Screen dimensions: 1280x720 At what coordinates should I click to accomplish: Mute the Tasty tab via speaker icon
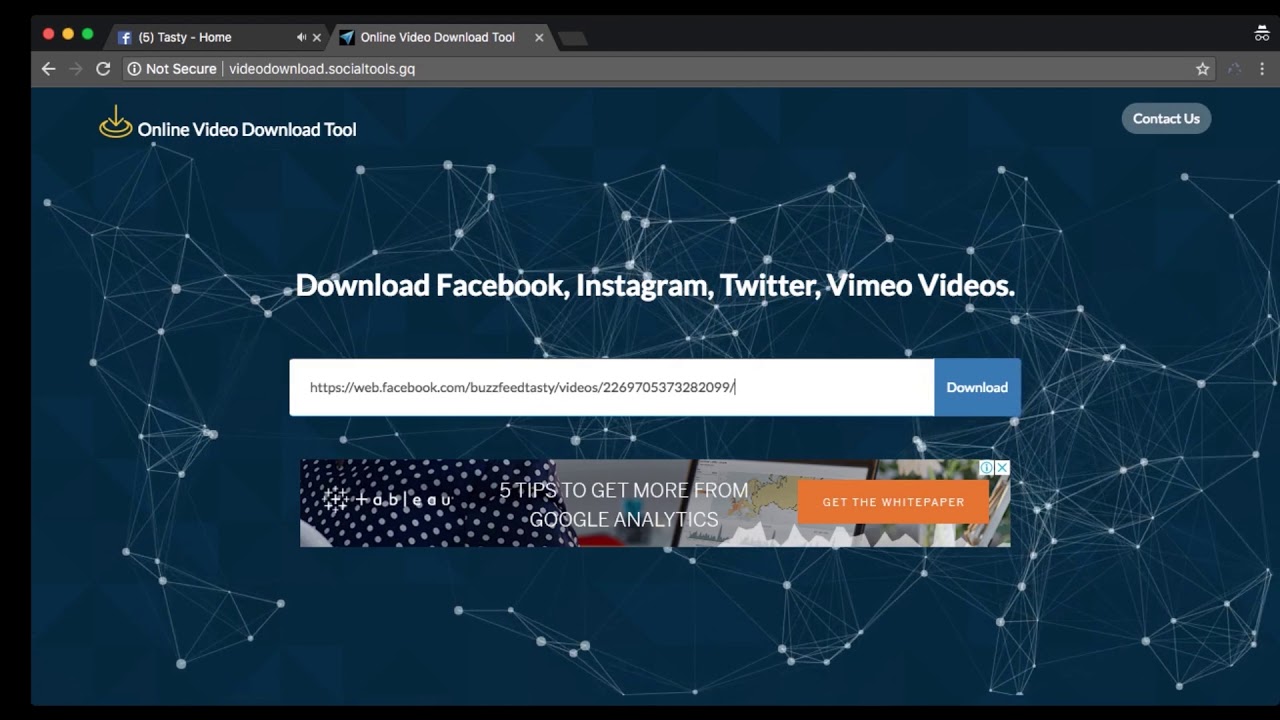(301, 37)
